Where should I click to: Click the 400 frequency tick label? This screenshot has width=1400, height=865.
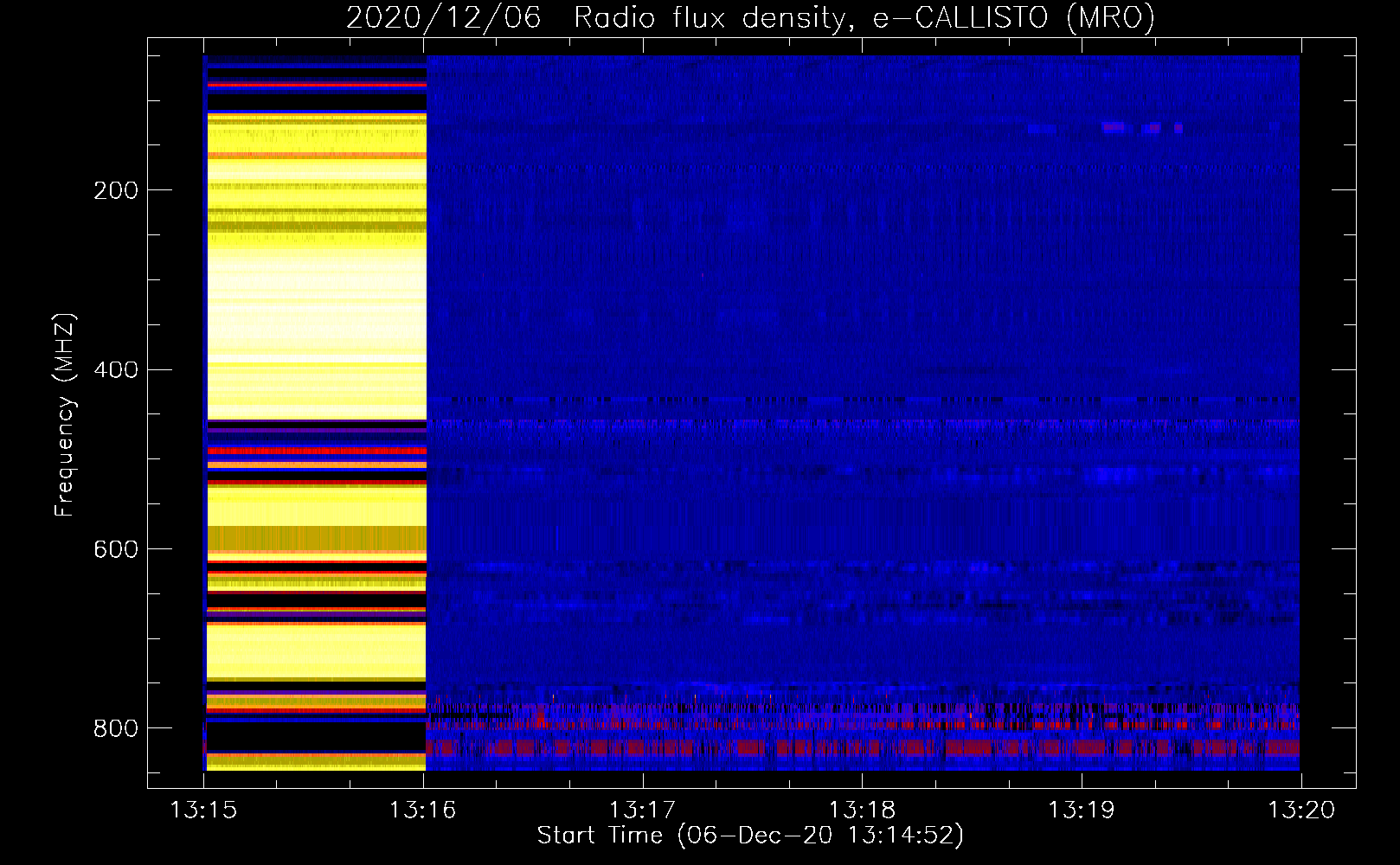click(x=116, y=370)
